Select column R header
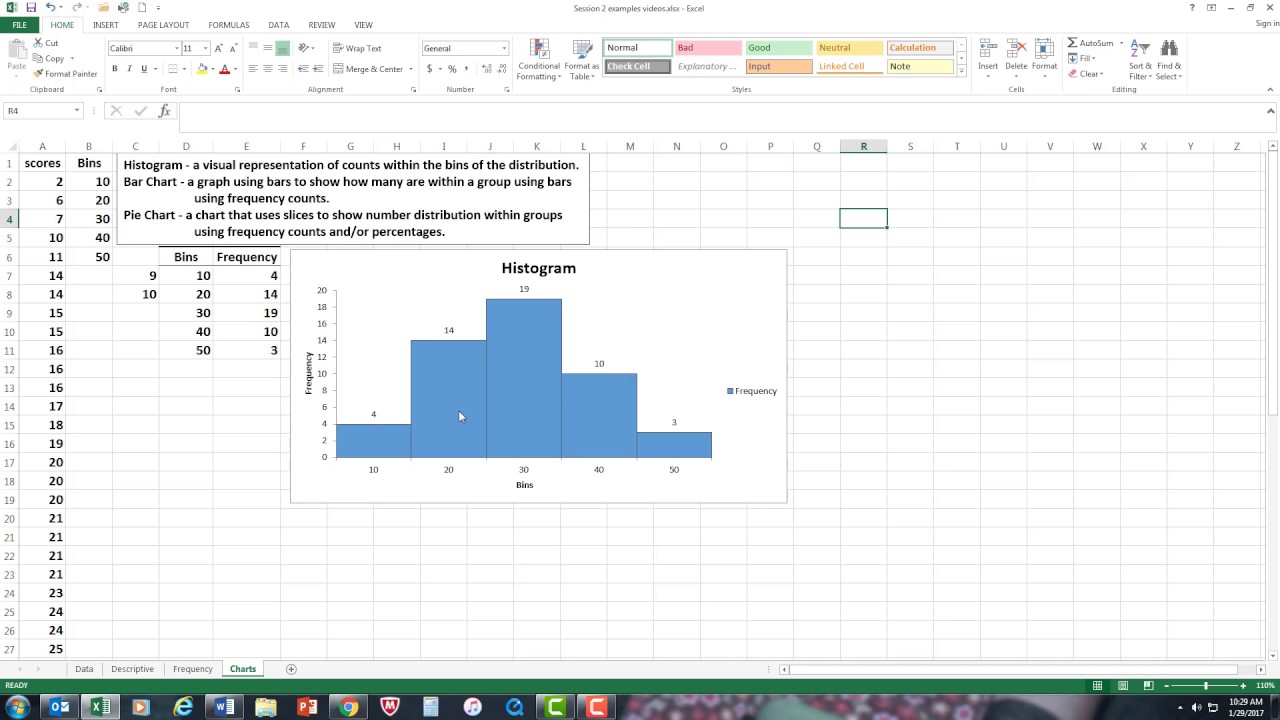 863,146
